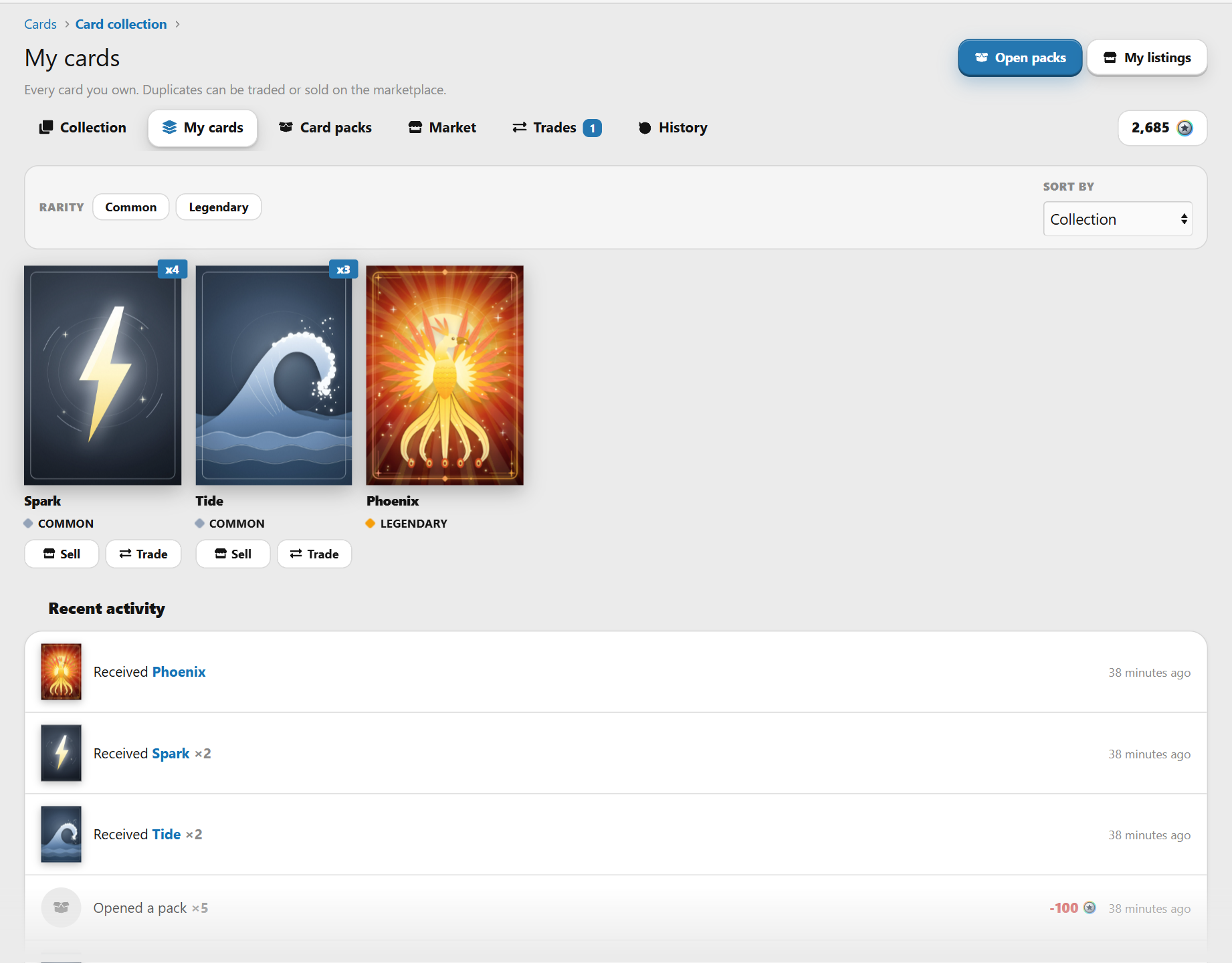Click the coin icon beside -100
1232x963 pixels.
(1090, 907)
